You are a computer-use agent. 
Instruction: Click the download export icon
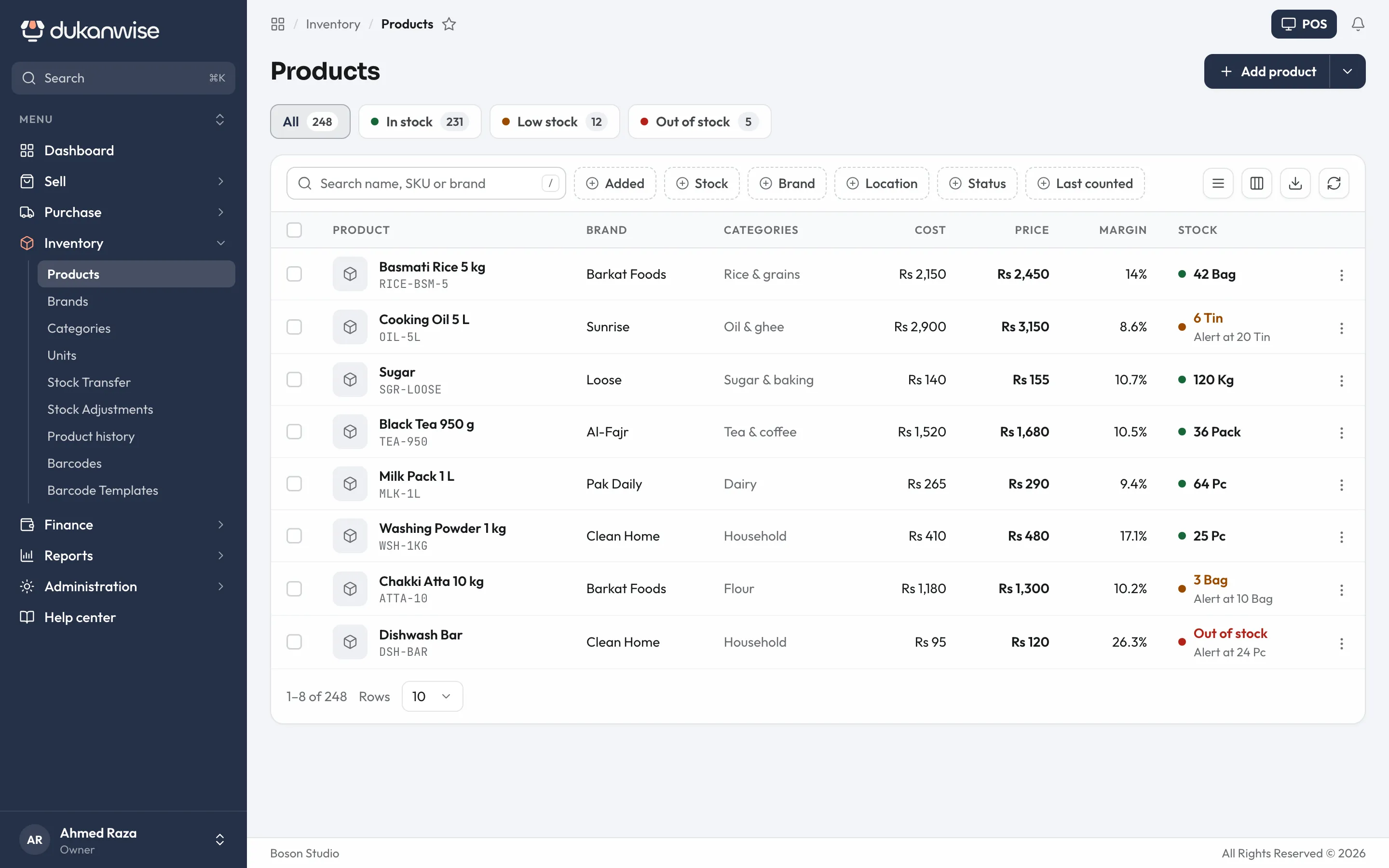[x=1295, y=183]
